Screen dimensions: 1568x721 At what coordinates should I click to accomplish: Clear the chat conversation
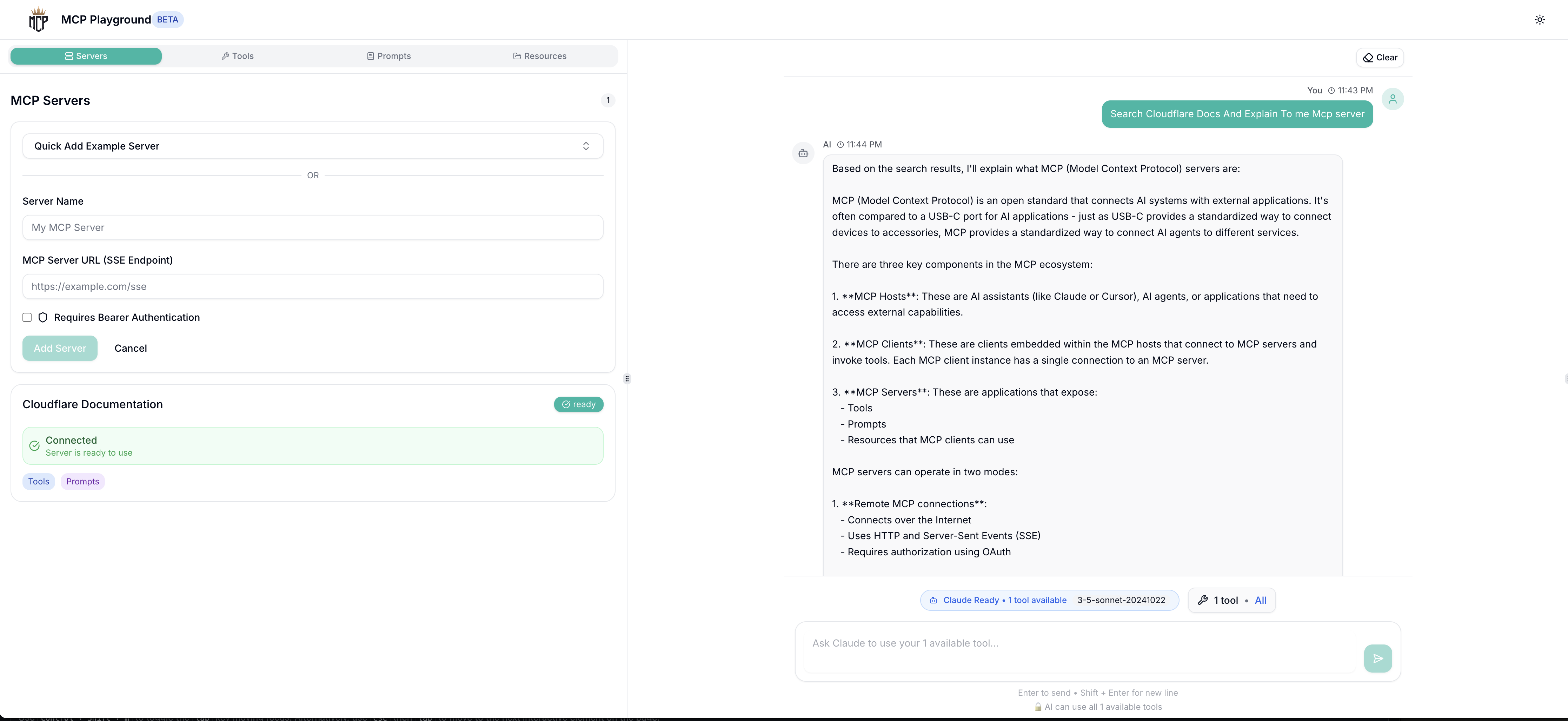(1380, 57)
